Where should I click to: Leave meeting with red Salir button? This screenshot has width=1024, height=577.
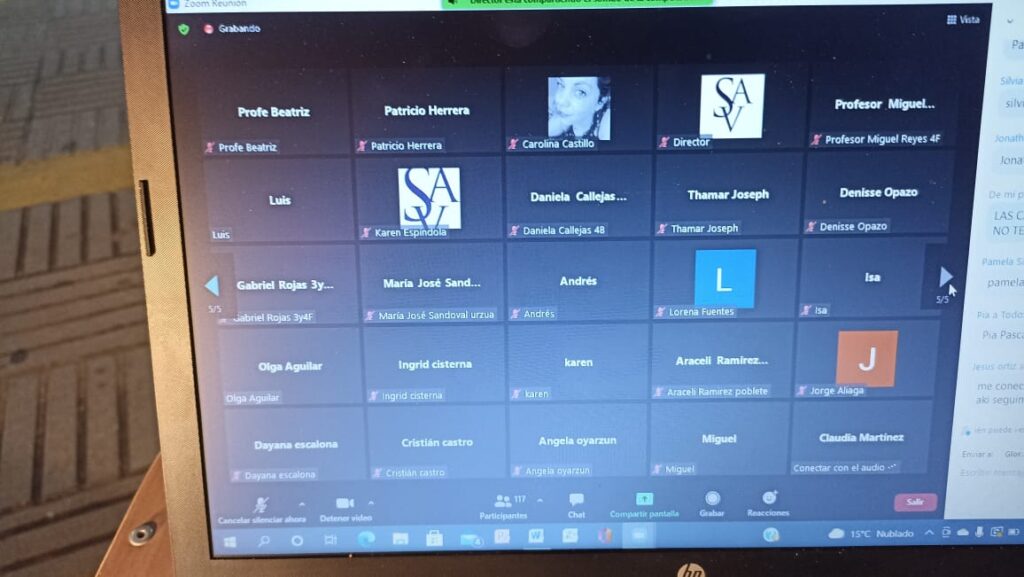click(x=915, y=502)
